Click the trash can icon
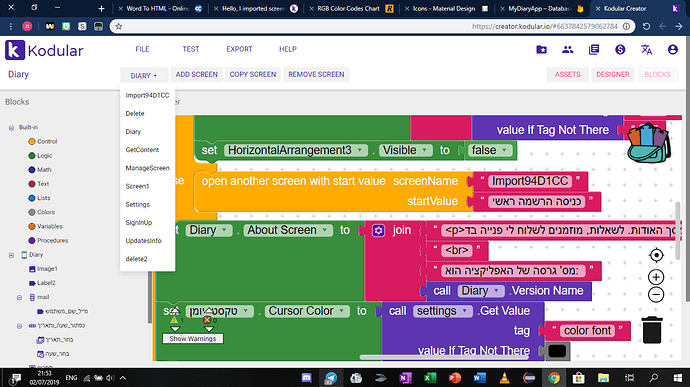Screen dimensions: 690x387 tap(652, 330)
